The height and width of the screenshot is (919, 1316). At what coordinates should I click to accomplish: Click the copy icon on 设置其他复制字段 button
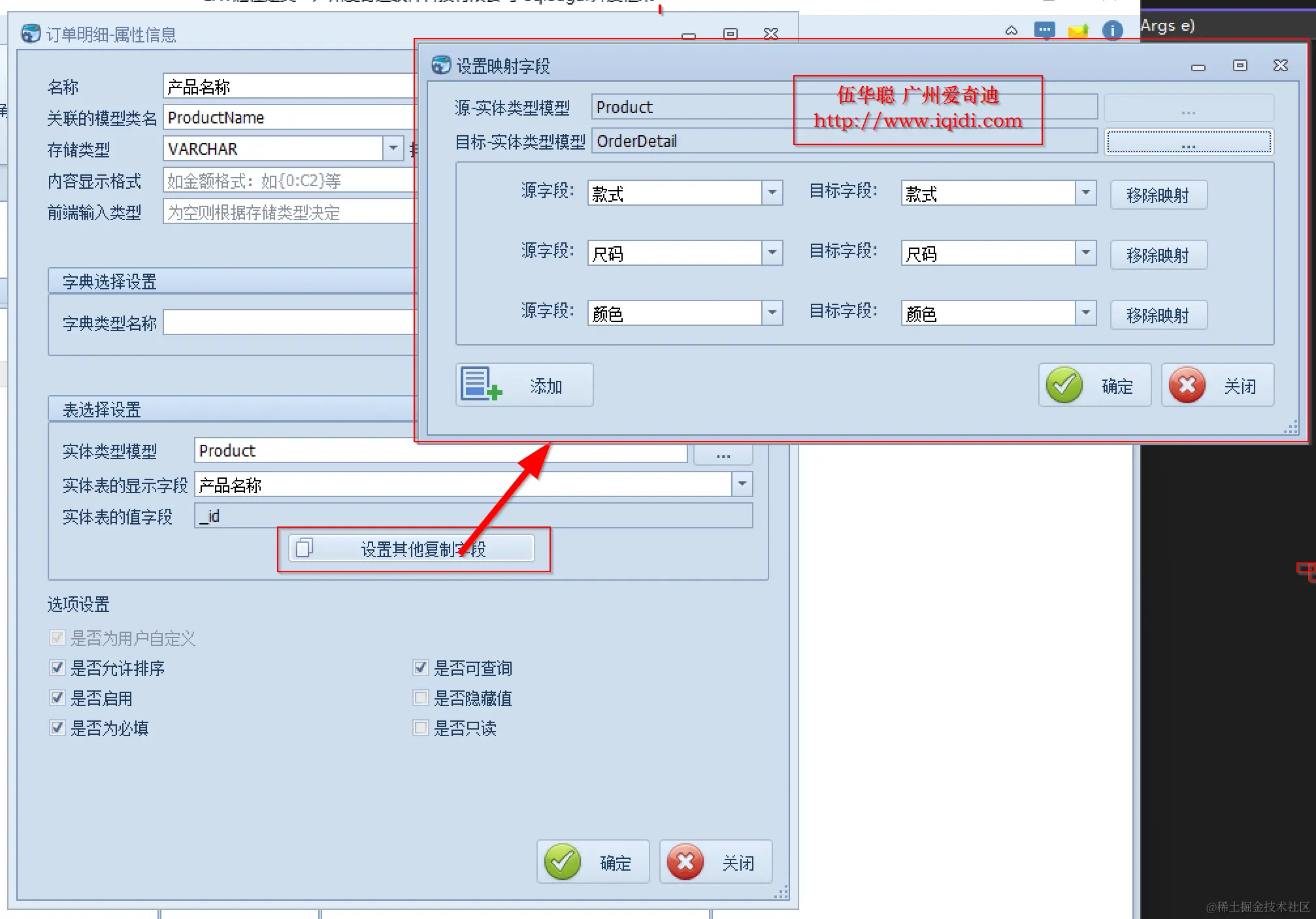(x=304, y=548)
